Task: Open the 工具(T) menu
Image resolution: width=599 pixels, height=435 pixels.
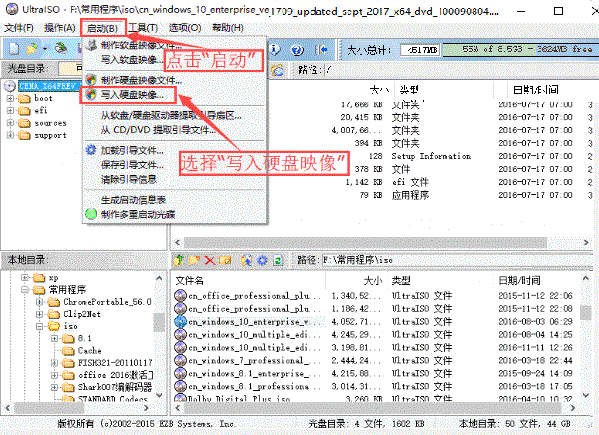Action: coord(143,28)
